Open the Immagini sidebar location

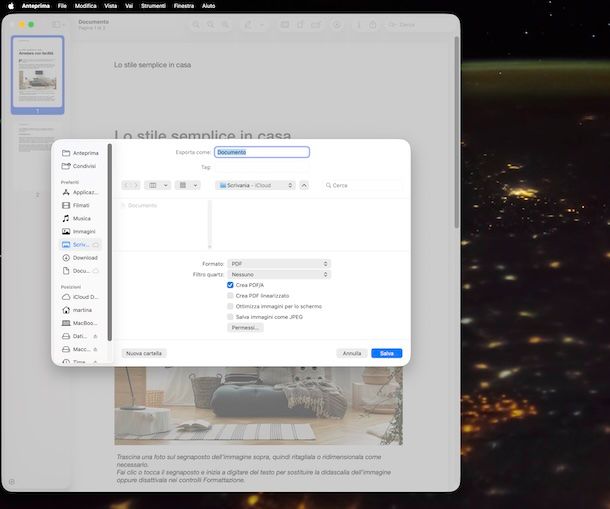pyautogui.click(x=80, y=232)
